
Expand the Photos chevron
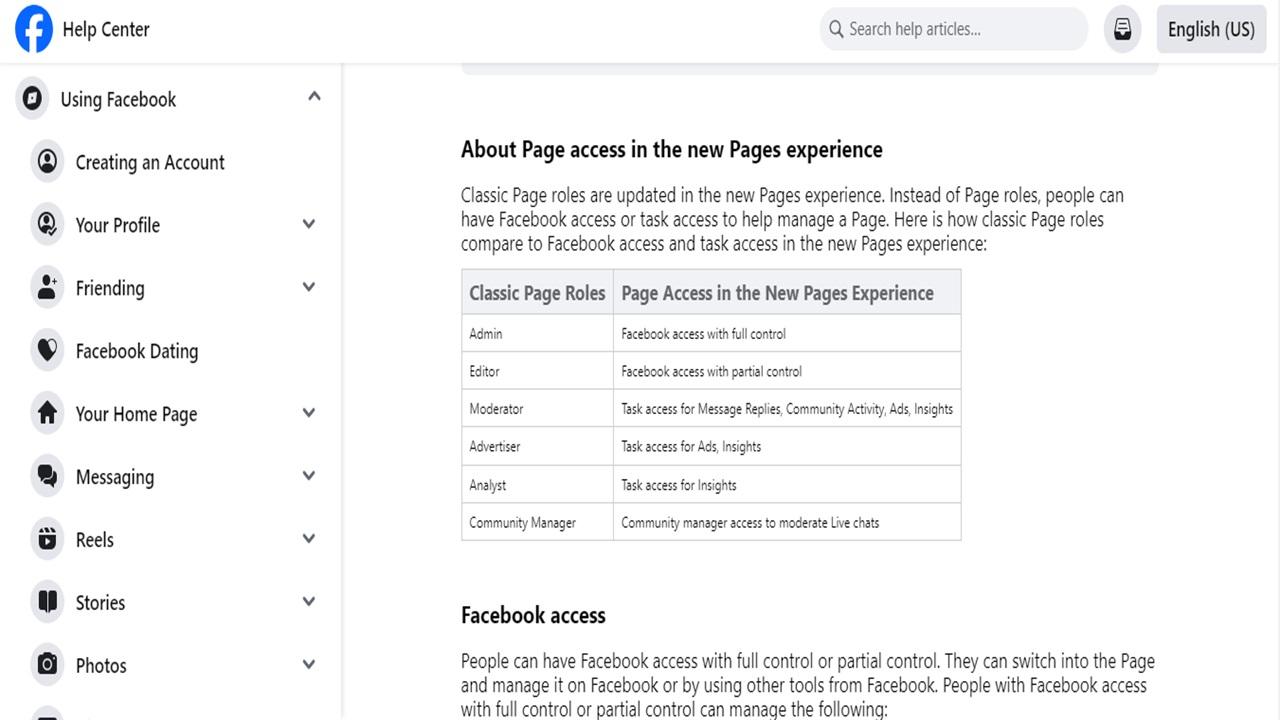pyautogui.click(x=309, y=665)
